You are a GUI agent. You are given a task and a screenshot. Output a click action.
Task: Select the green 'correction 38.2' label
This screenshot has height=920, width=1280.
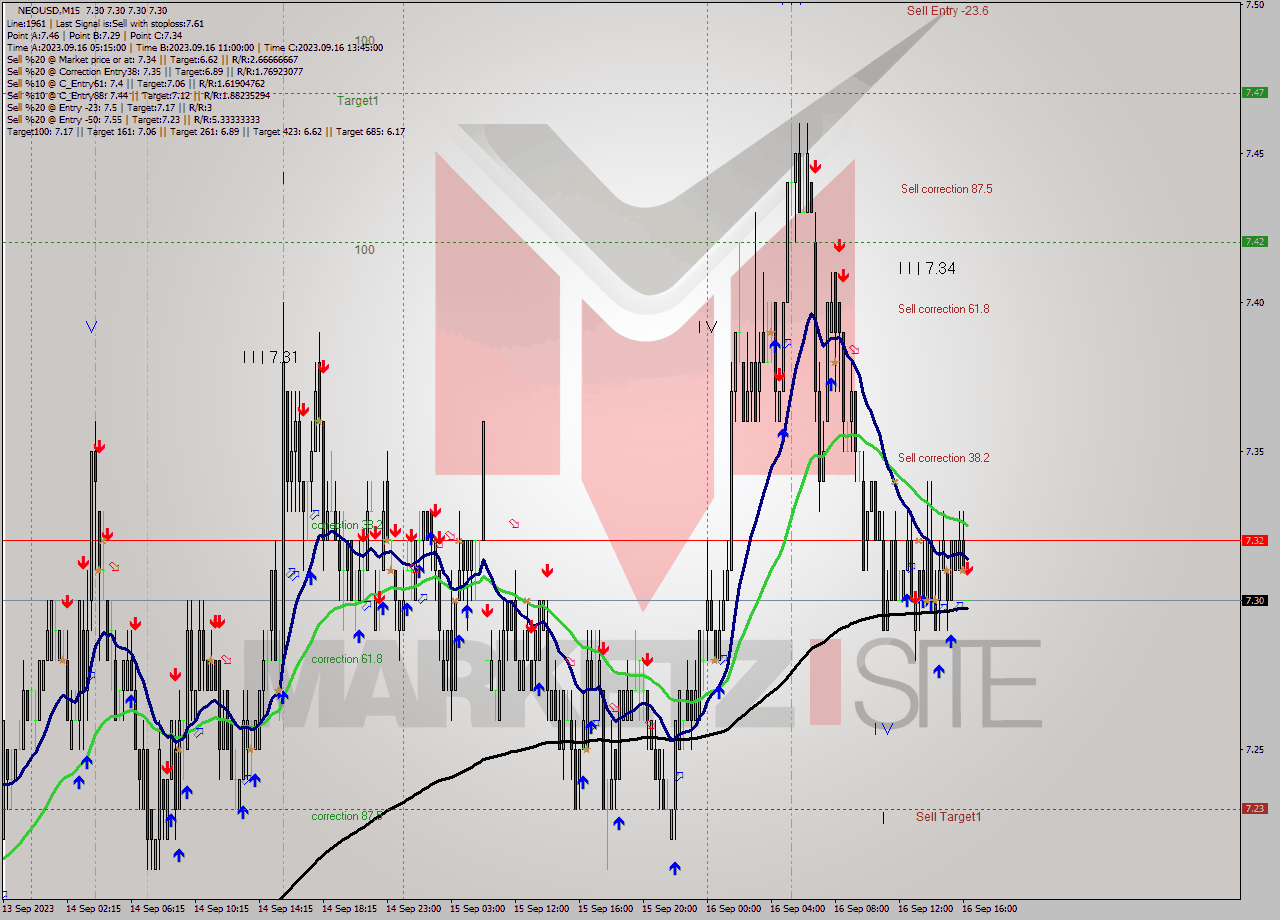point(346,525)
